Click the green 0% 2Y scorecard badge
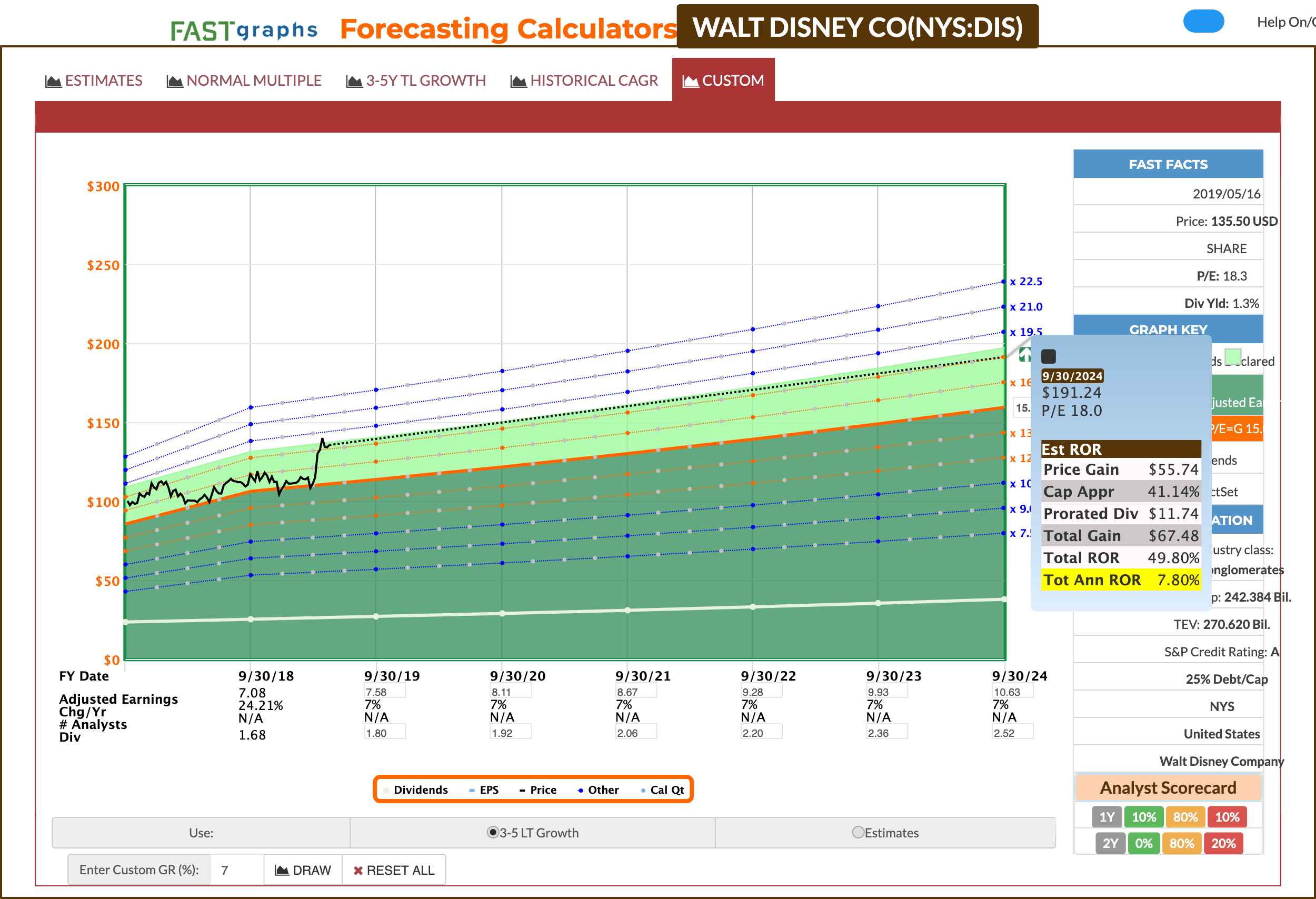The height and width of the screenshot is (899, 1316). tap(1144, 843)
